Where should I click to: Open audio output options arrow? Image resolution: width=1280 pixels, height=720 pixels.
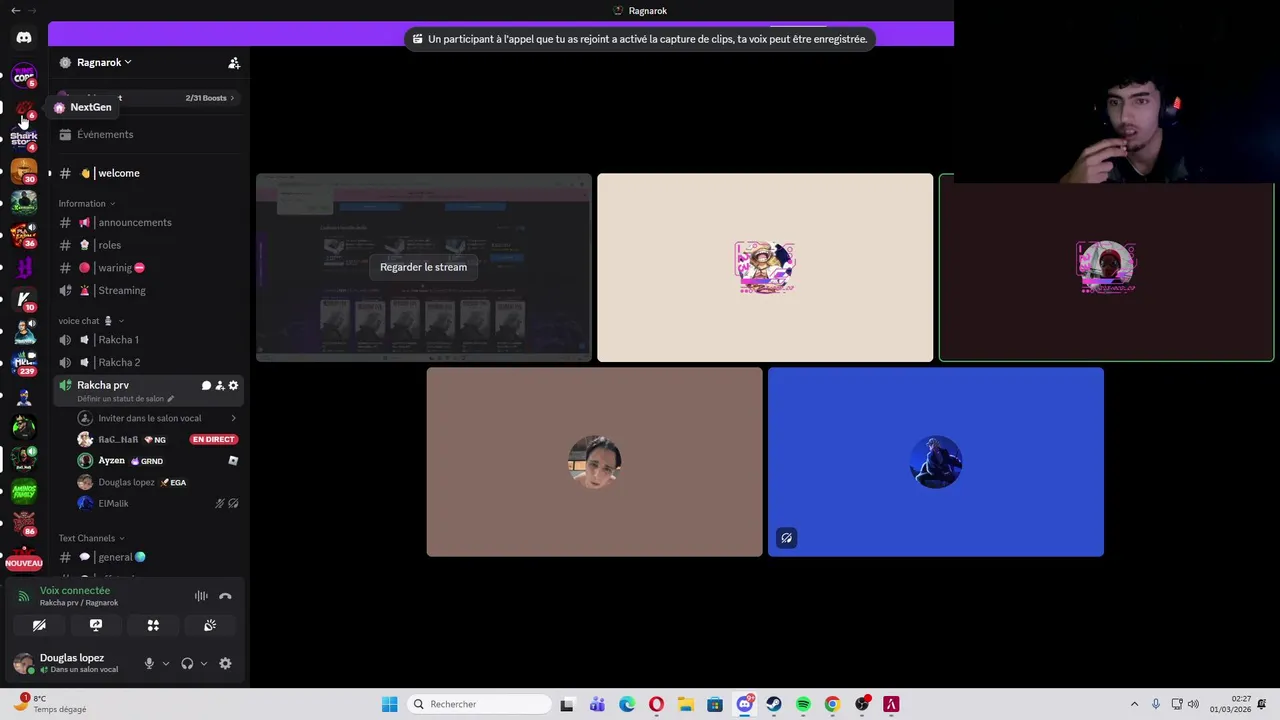[x=204, y=664]
